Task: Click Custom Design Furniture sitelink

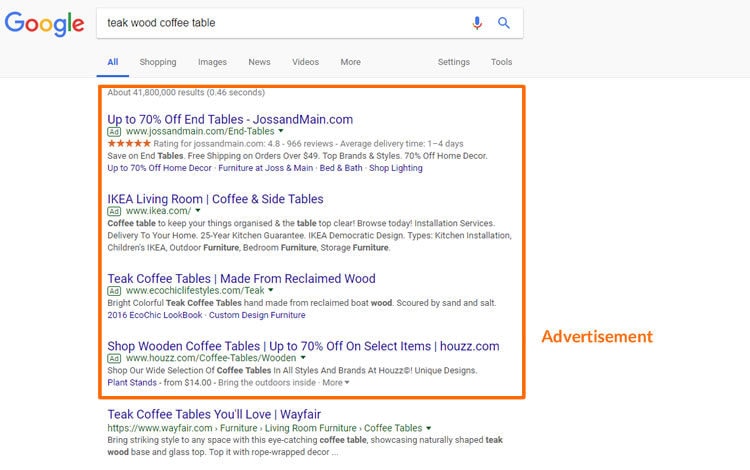Action: point(257,315)
